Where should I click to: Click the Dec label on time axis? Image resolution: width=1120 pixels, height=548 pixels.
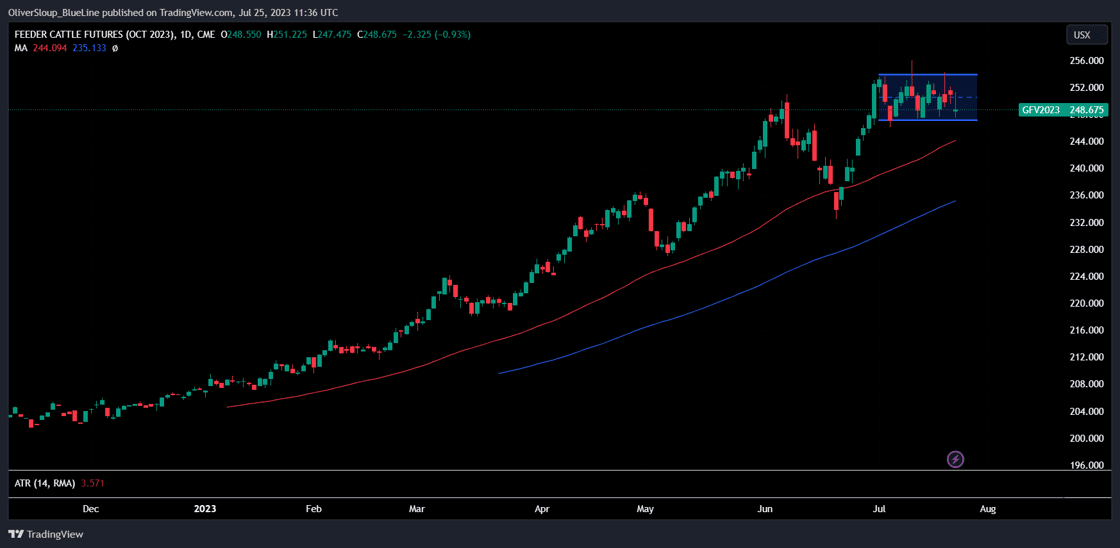click(90, 509)
